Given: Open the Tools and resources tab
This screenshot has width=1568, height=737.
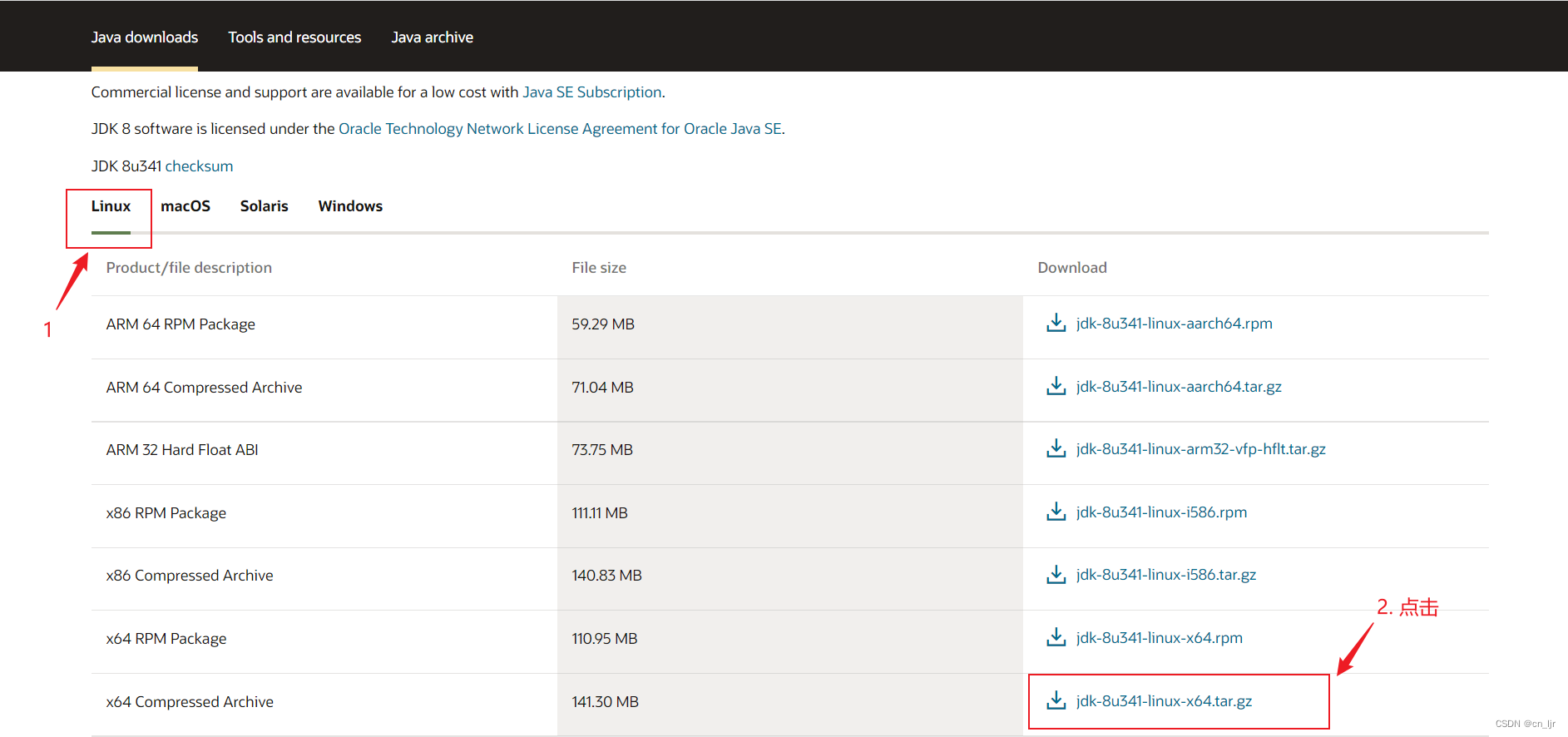Looking at the screenshot, I should pyautogui.click(x=294, y=37).
